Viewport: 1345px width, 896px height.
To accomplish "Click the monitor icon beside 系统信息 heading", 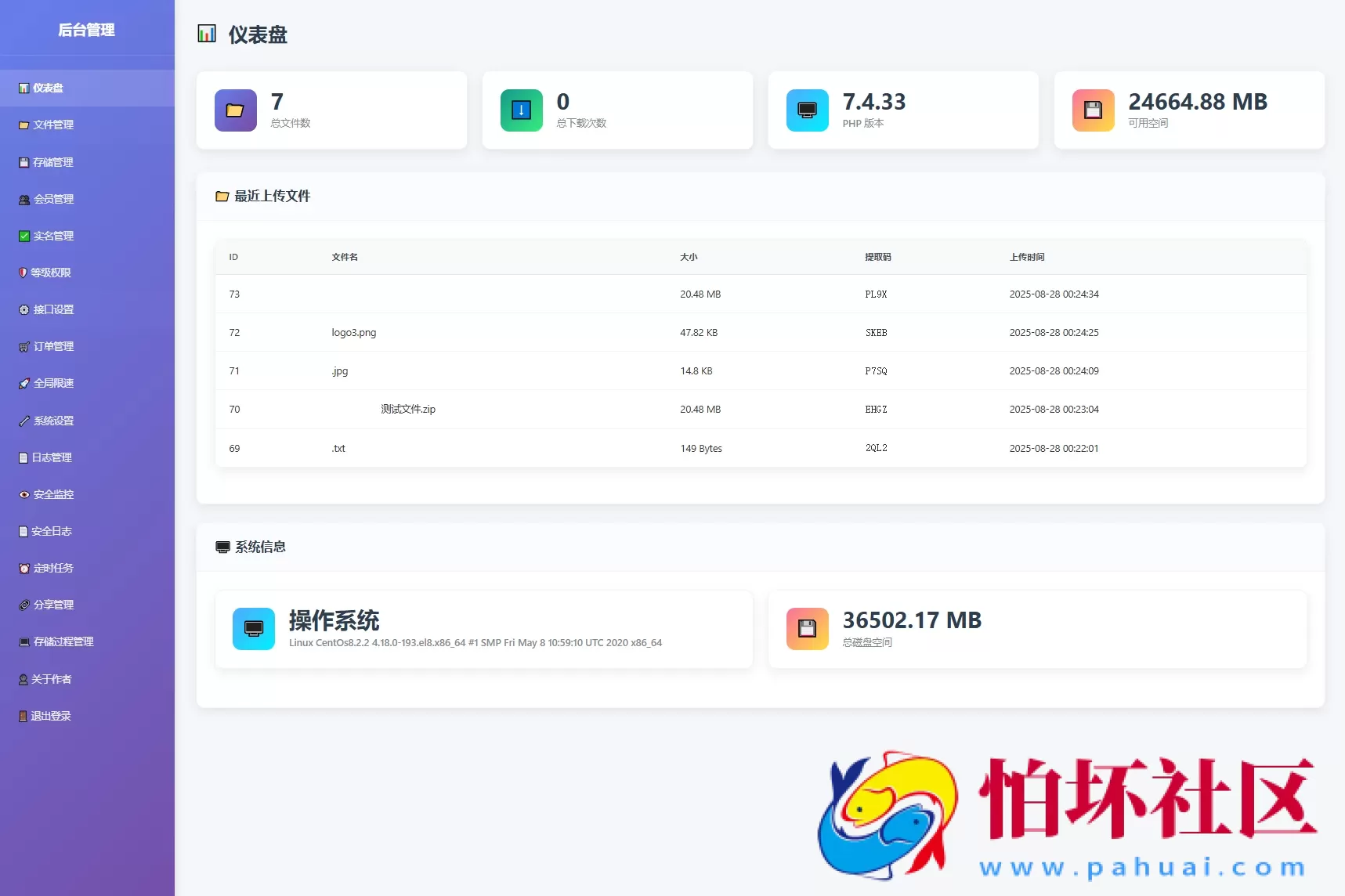I will pos(221,547).
